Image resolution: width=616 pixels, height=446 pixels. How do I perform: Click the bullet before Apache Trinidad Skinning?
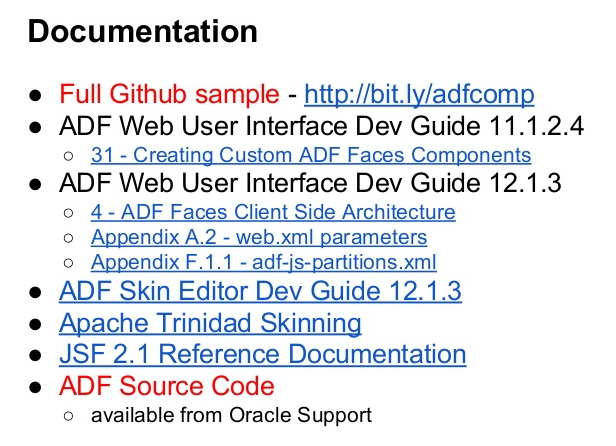point(35,324)
